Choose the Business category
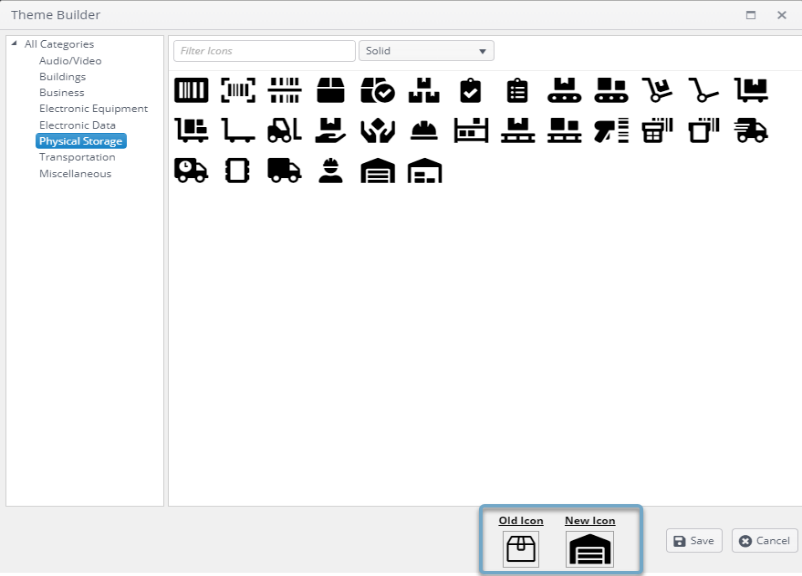The width and height of the screenshot is (802, 576). point(61,93)
